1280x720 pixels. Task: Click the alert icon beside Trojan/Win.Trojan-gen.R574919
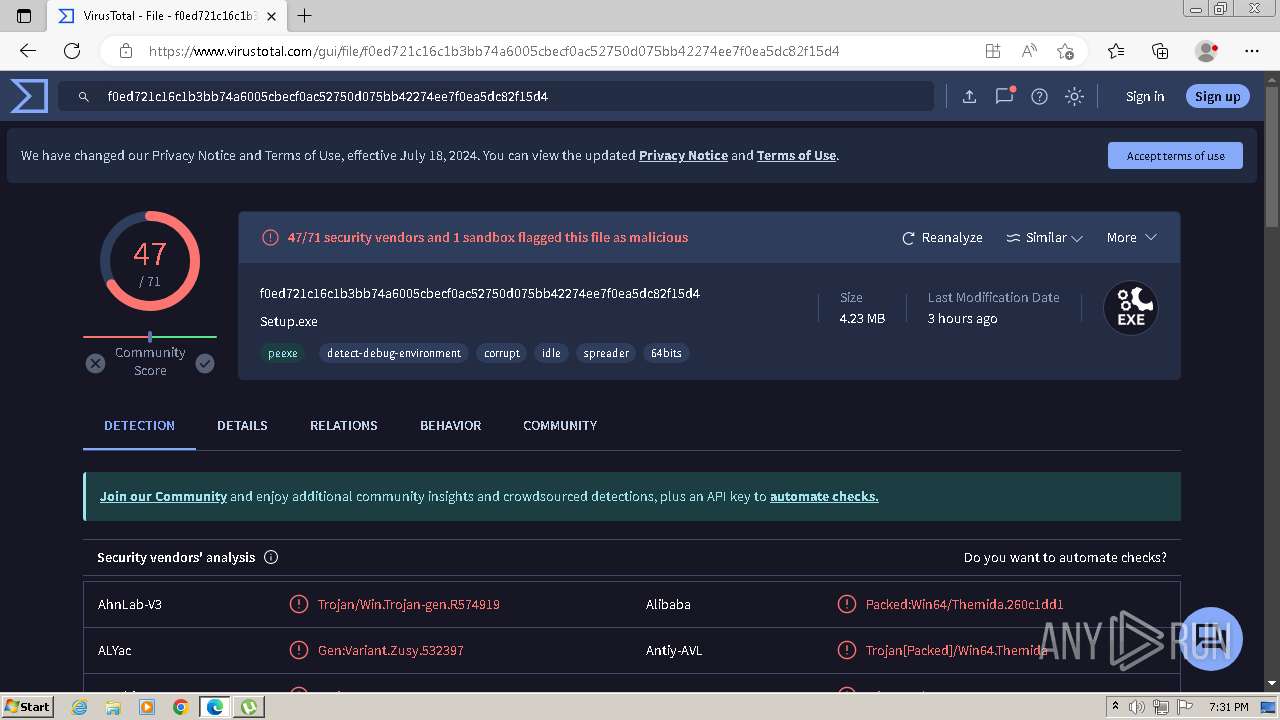pyautogui.click(x=298, y=604)
